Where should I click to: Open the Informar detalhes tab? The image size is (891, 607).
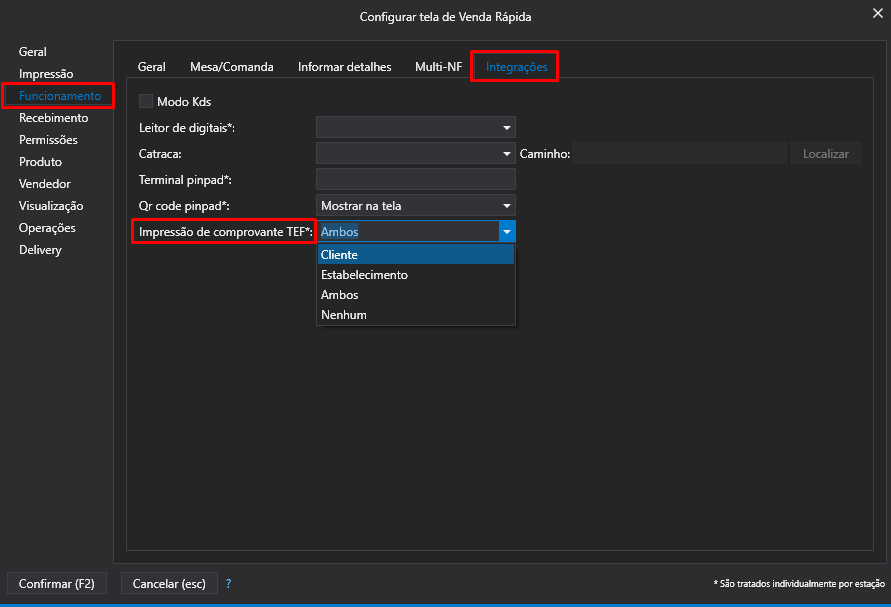(344, 67)
